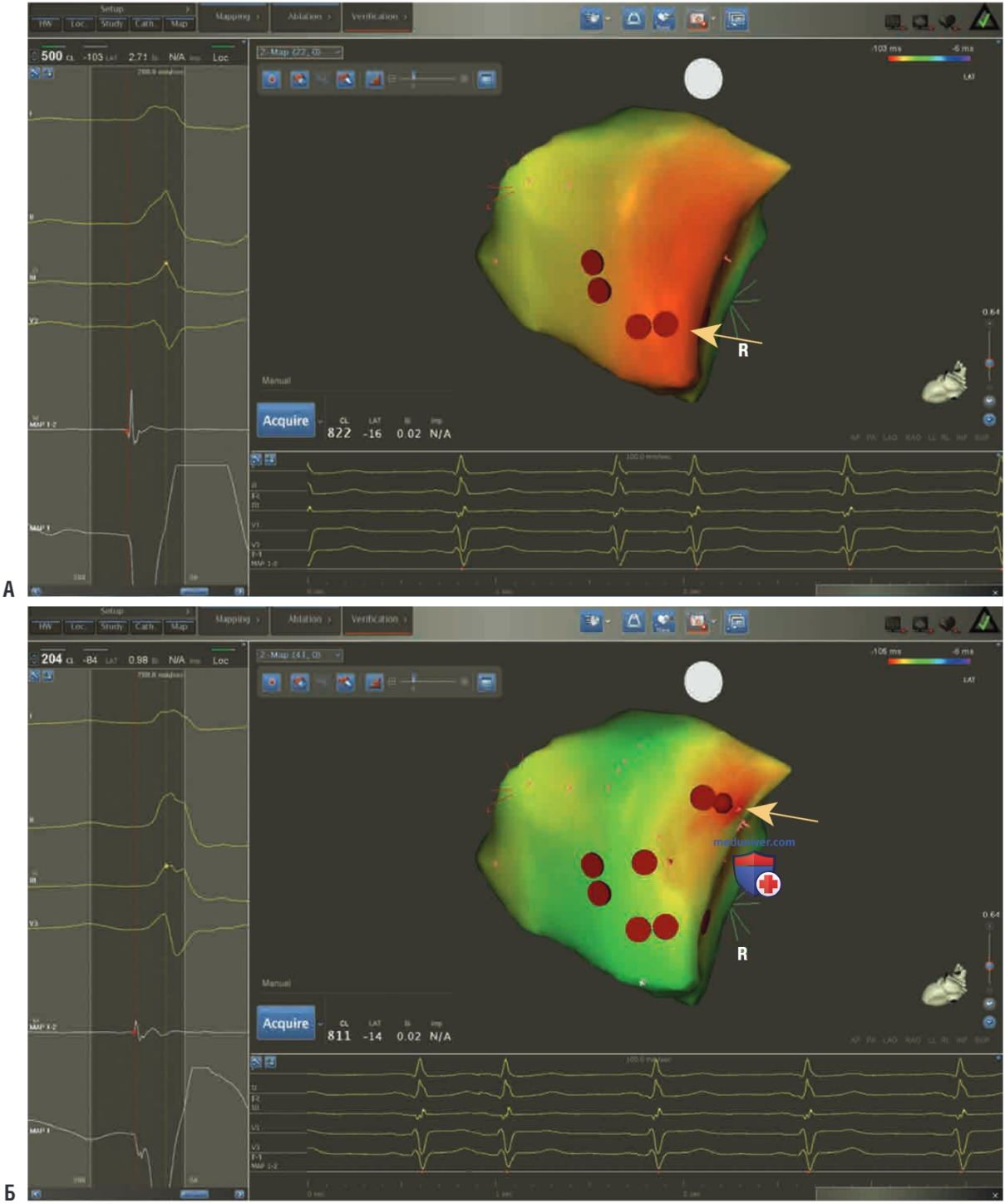Click the CL stepper beside 204 in panel Б

[34, 659]
